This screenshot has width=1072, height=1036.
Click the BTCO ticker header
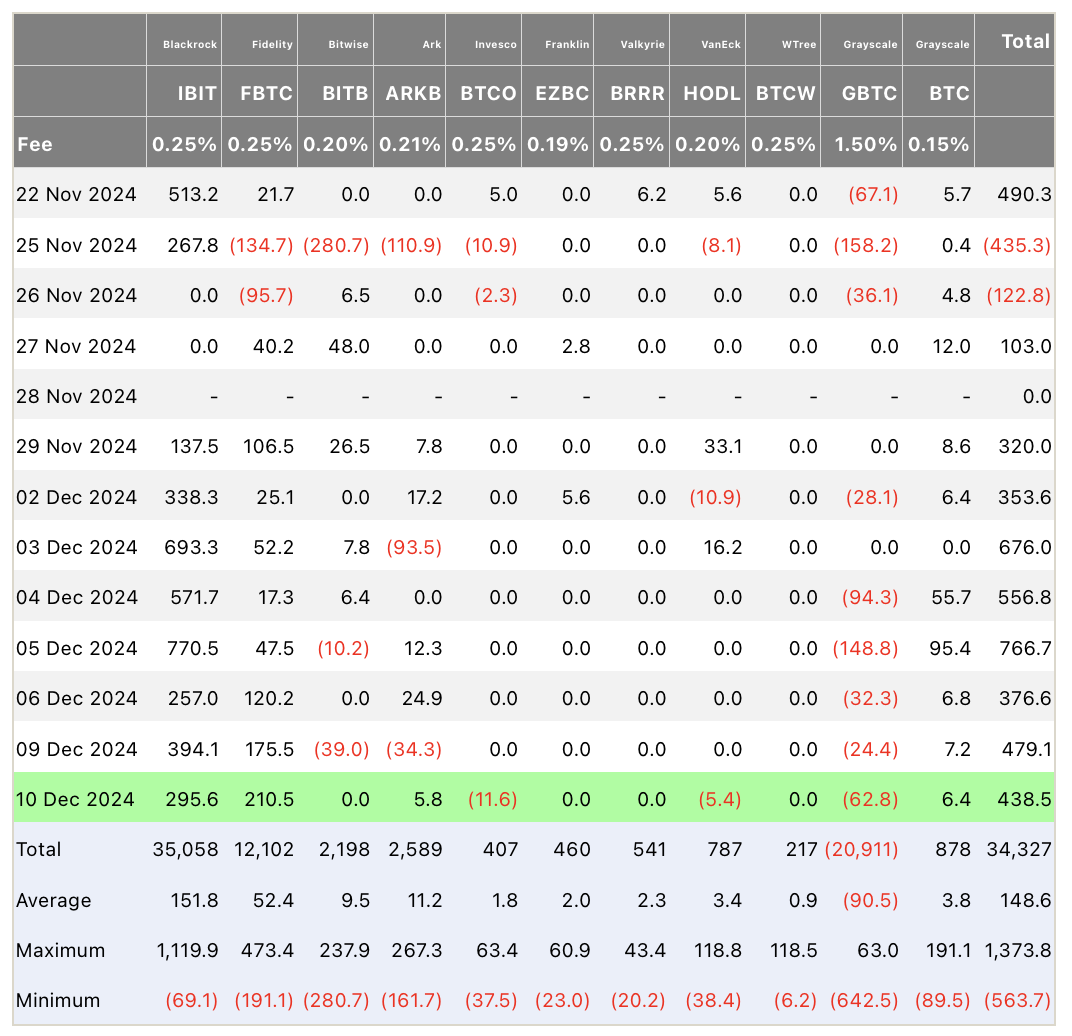(488, 93)
